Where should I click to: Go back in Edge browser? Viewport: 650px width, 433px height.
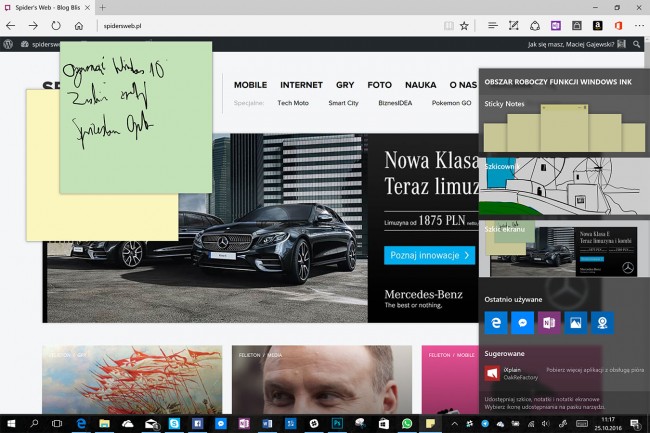[10, 26]
